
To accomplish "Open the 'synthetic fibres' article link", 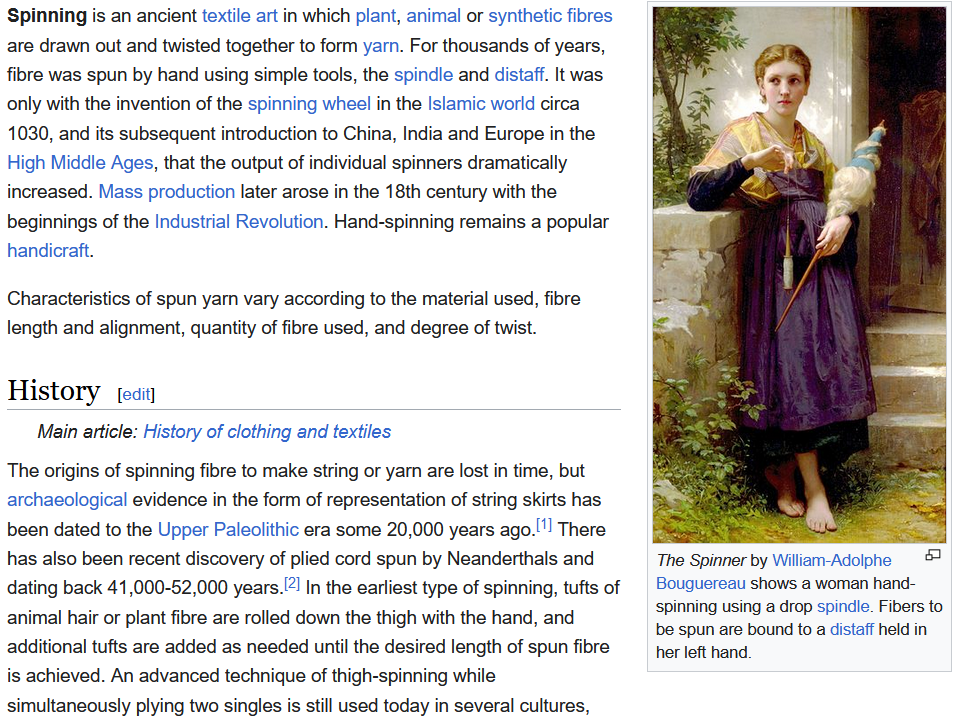I will 550,16.
